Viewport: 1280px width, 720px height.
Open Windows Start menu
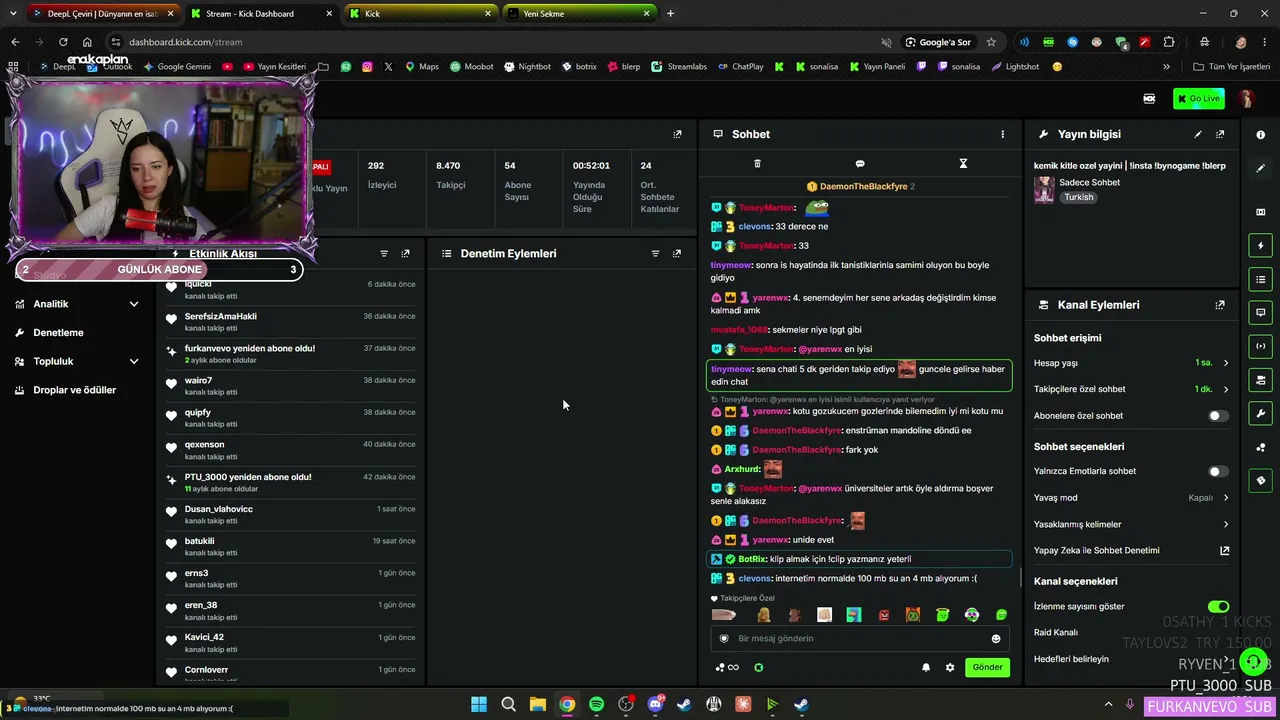[x=479, y=704]
